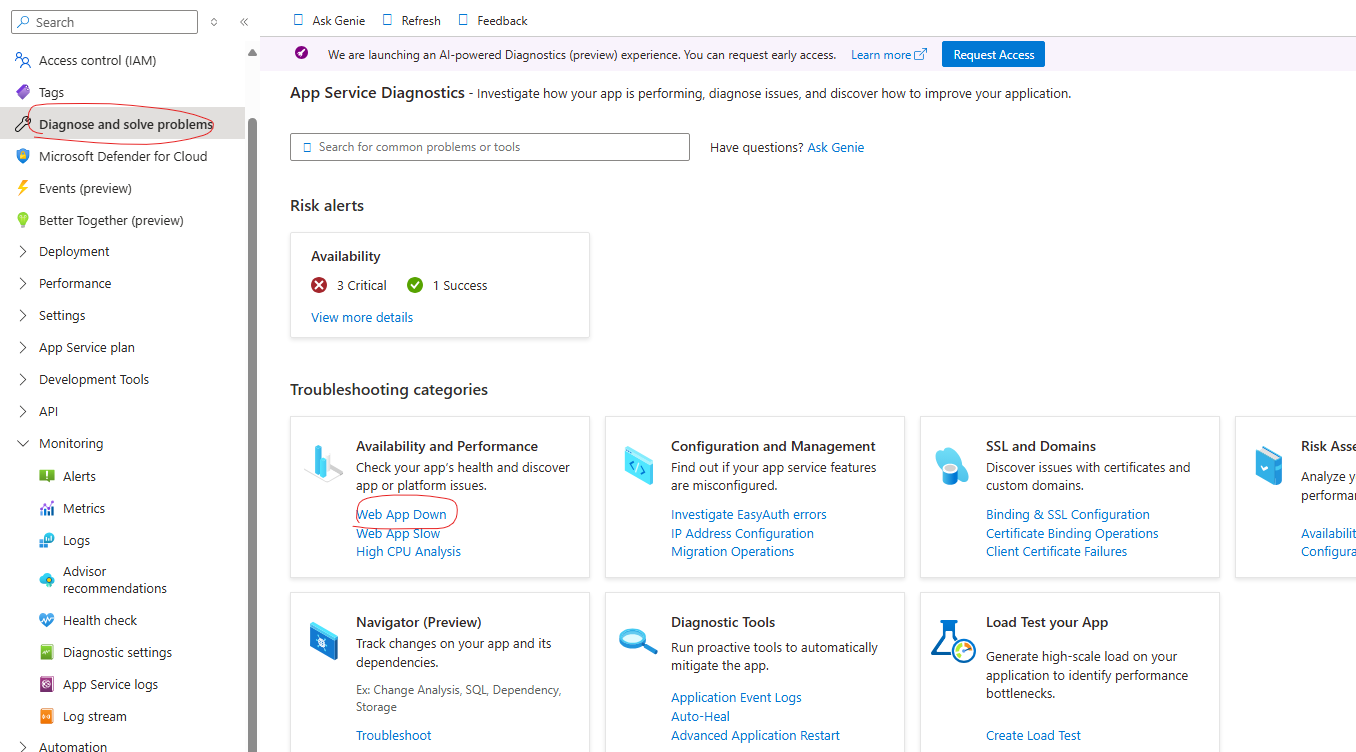Open the Create Load Test link

[1033, 735]
